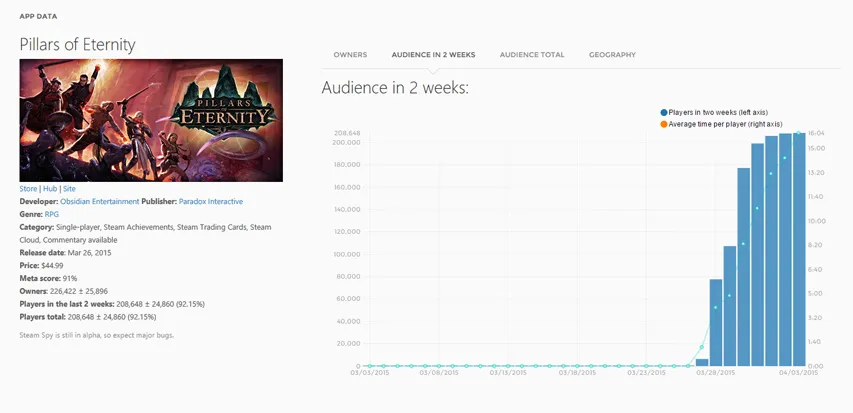Image resolution: width=853 pixels, height=413 pixels.
Task: Click the APP DATA heading
Action: coord(38,16)
